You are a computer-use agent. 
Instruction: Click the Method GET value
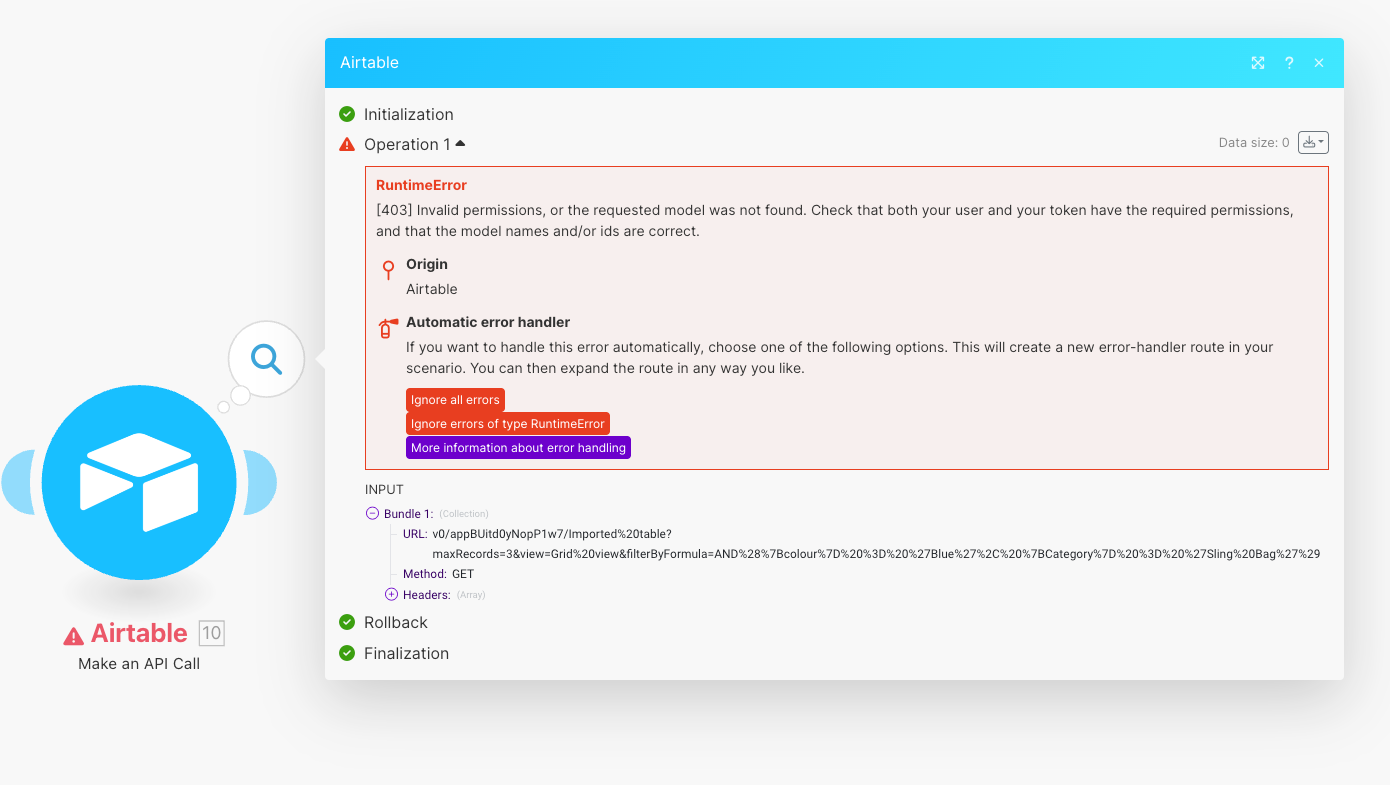[463, 574]
